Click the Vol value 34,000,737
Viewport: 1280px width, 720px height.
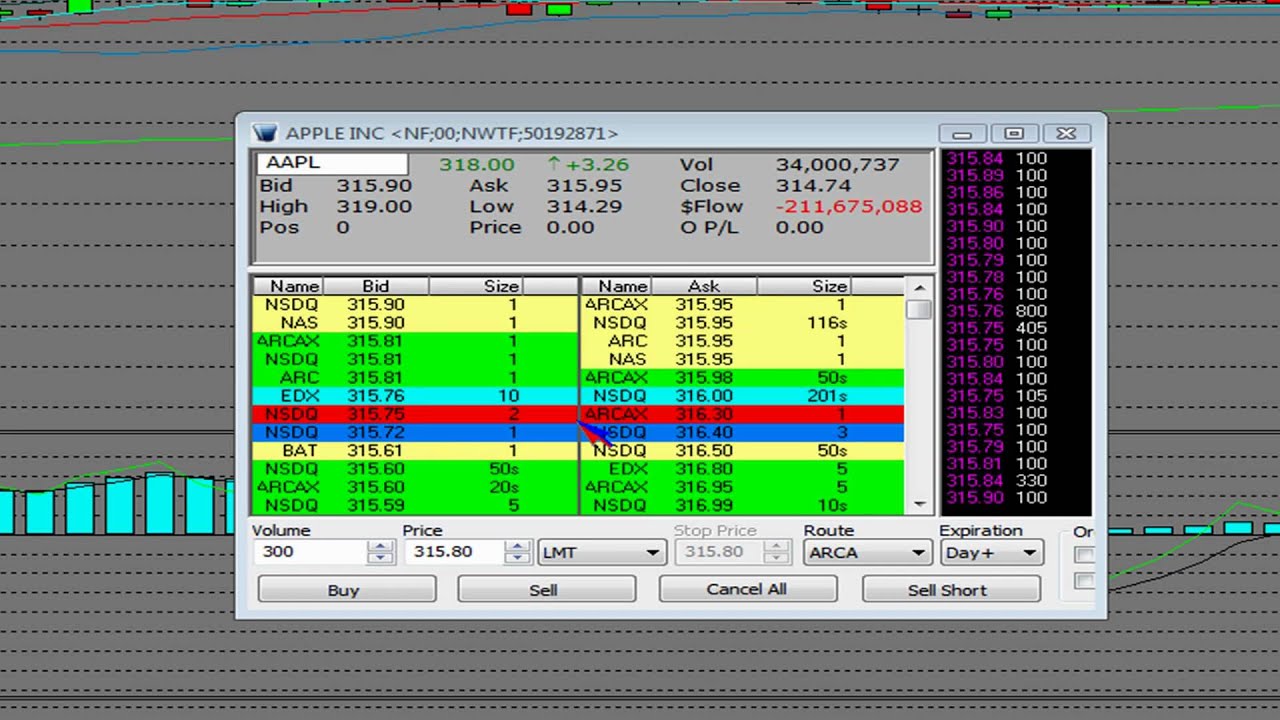click(838, 165)
